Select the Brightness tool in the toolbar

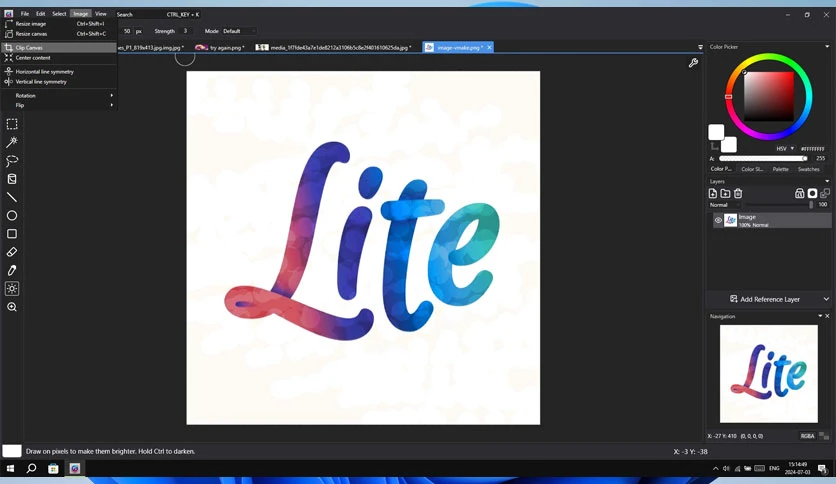tap(12, 288)
